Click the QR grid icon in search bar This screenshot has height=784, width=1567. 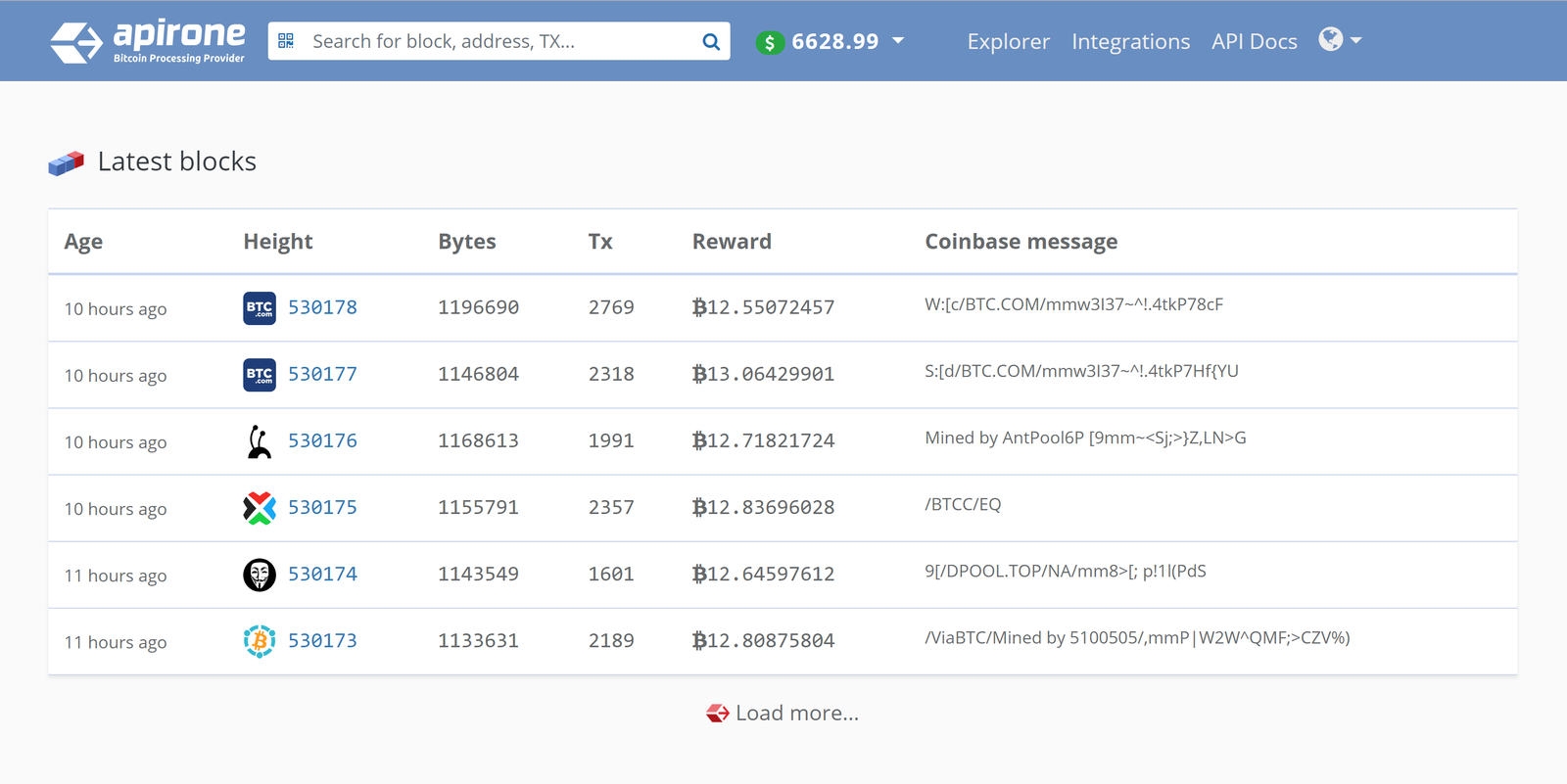tap(286, 40)
